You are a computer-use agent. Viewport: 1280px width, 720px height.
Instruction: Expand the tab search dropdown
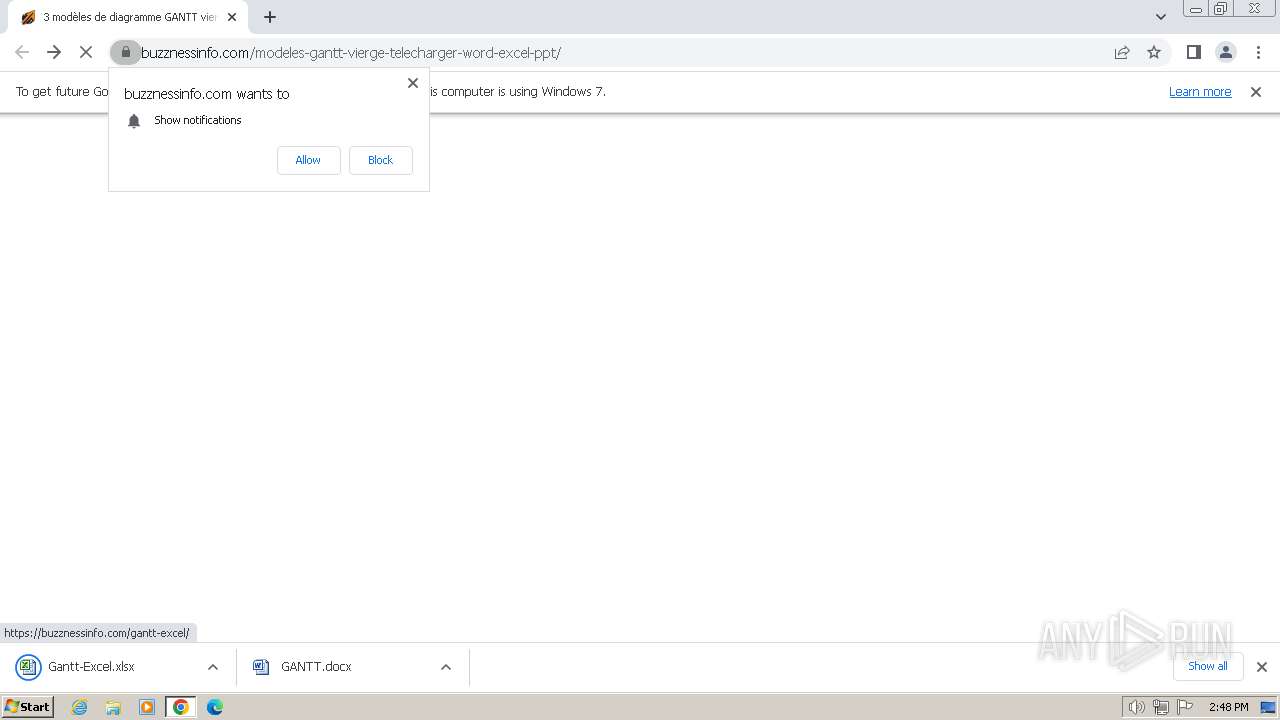point(1161,17)
